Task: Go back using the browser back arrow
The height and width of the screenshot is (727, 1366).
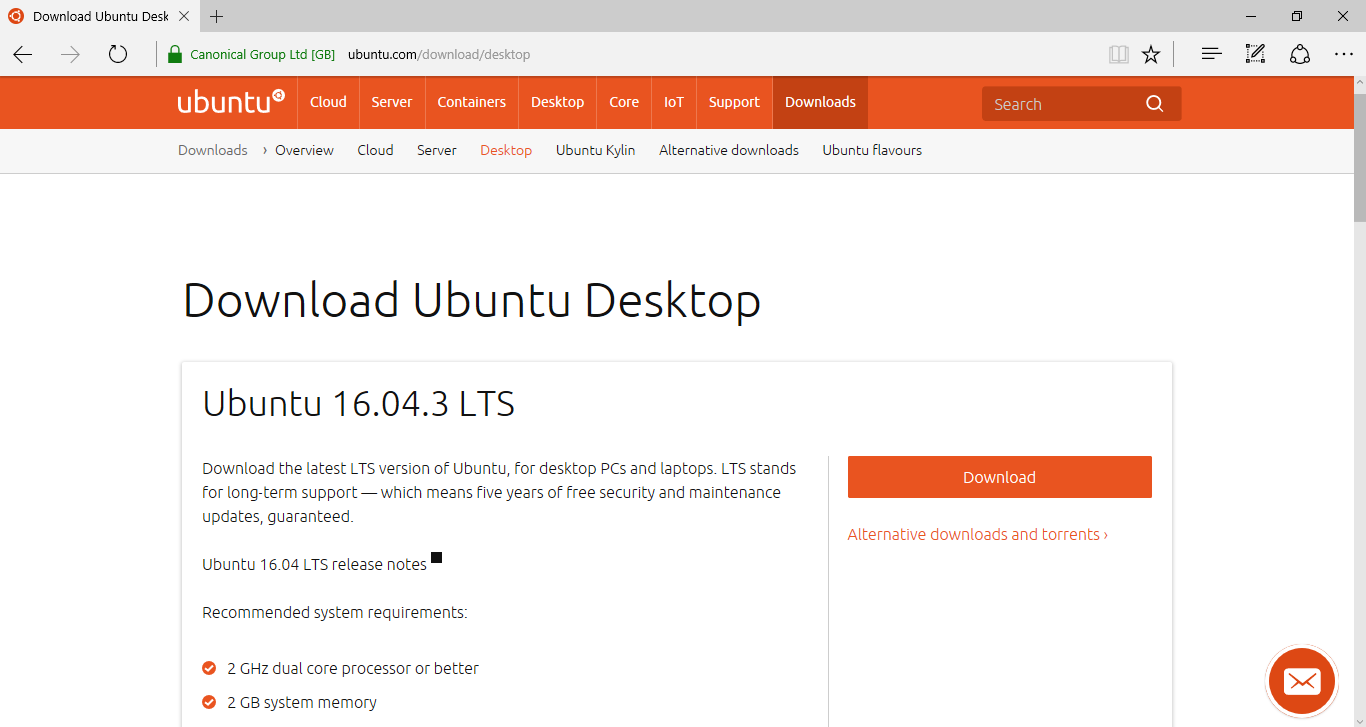Action: coord(23,54)
